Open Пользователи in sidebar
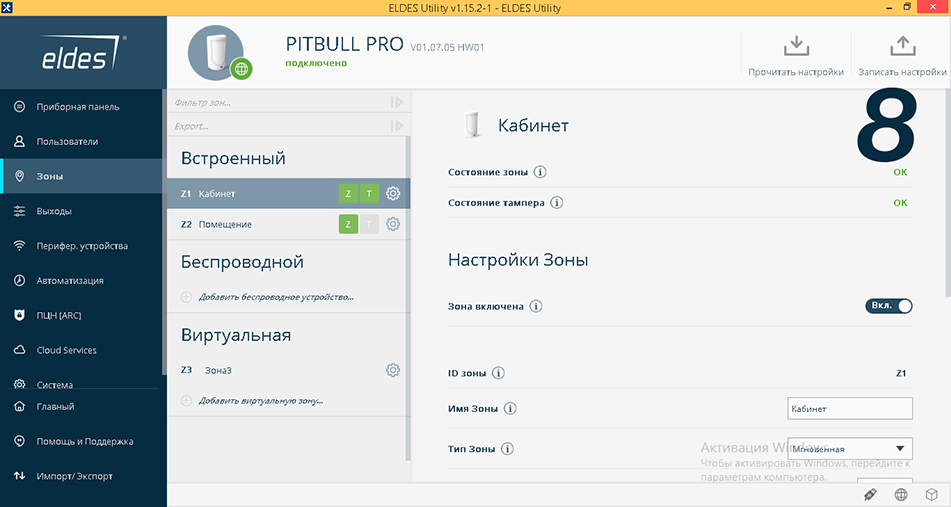951x507 pixels. coord(82,141)
